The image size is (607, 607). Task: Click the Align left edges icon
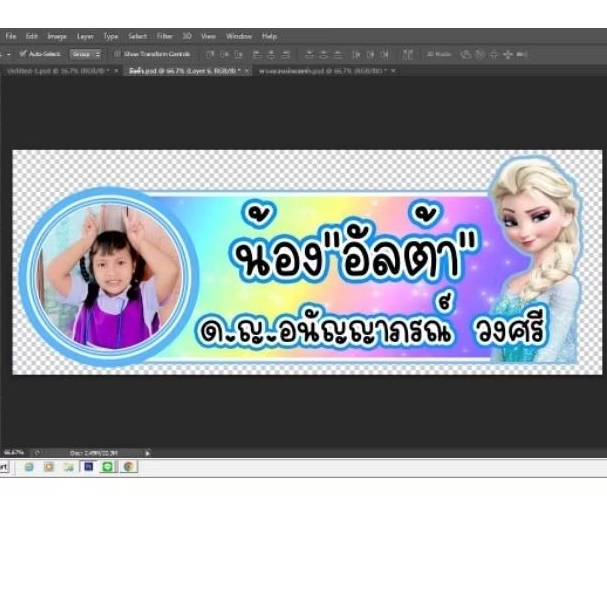point(257,55)
